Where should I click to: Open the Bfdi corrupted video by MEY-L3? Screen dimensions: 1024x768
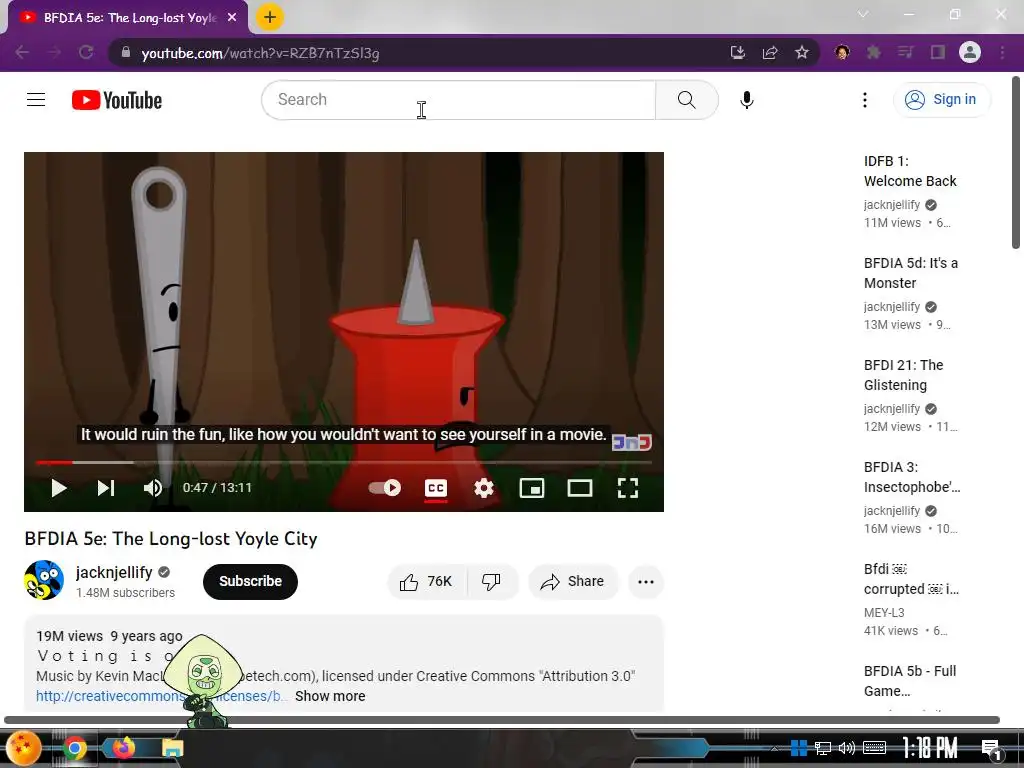click(x=911, y=579)
